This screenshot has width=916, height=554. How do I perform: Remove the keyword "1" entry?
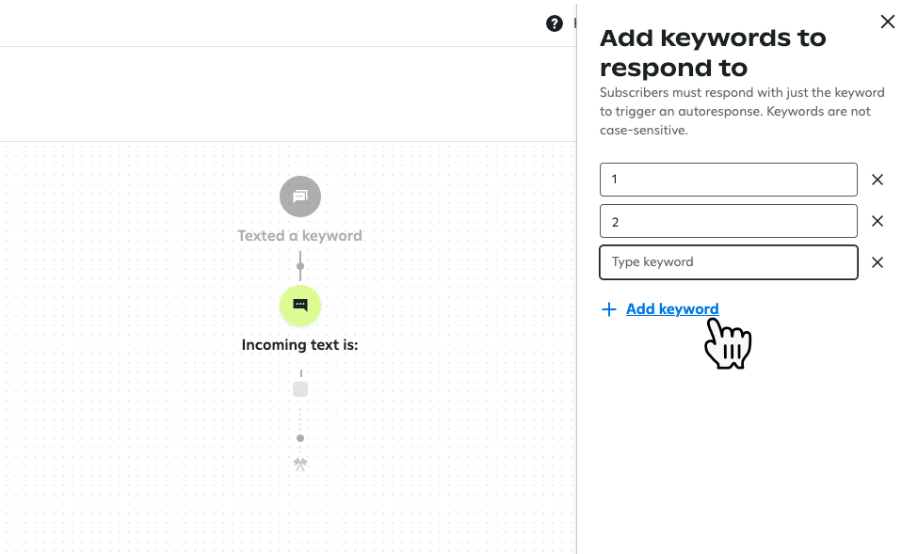point(877,179)
